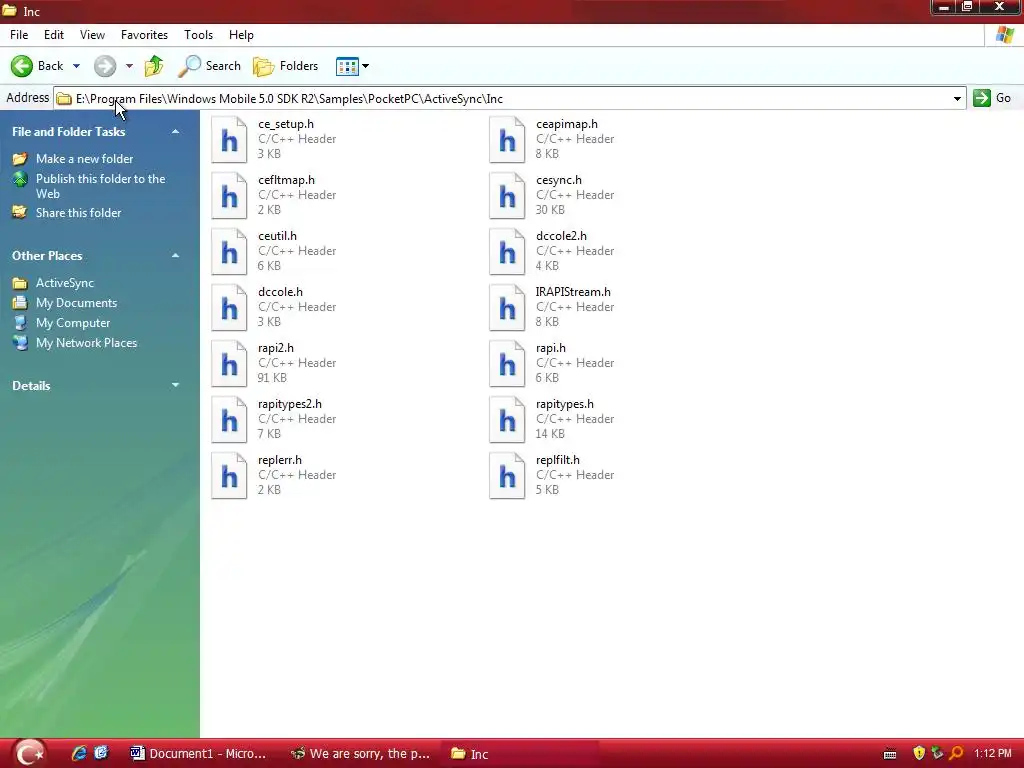Click the security shield tray icon
This screenshot has height=768, width=1024.
tap(919, 754)
